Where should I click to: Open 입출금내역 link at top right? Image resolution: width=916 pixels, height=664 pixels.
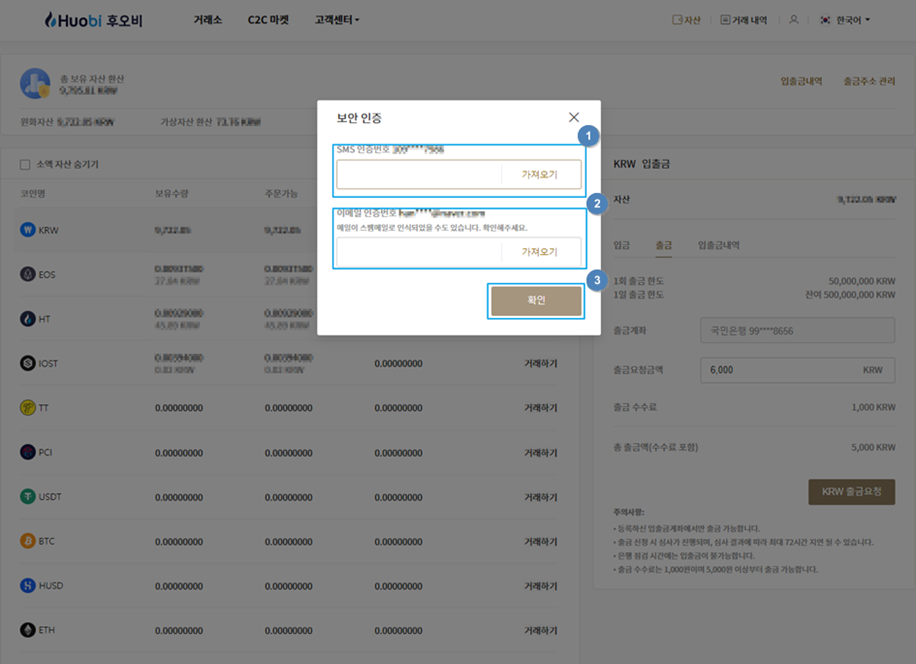pyautogui.click(x=801, y=81)
